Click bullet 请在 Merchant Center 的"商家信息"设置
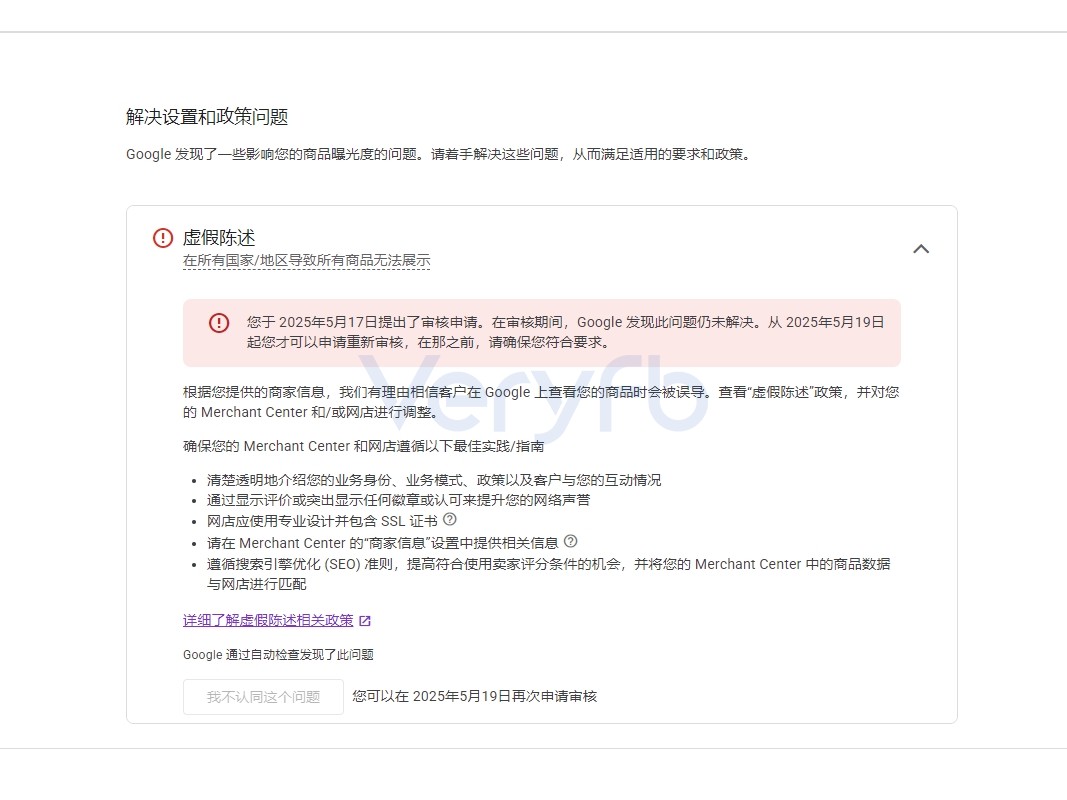This screenshot has height=800, width=1067. point(382,543)
